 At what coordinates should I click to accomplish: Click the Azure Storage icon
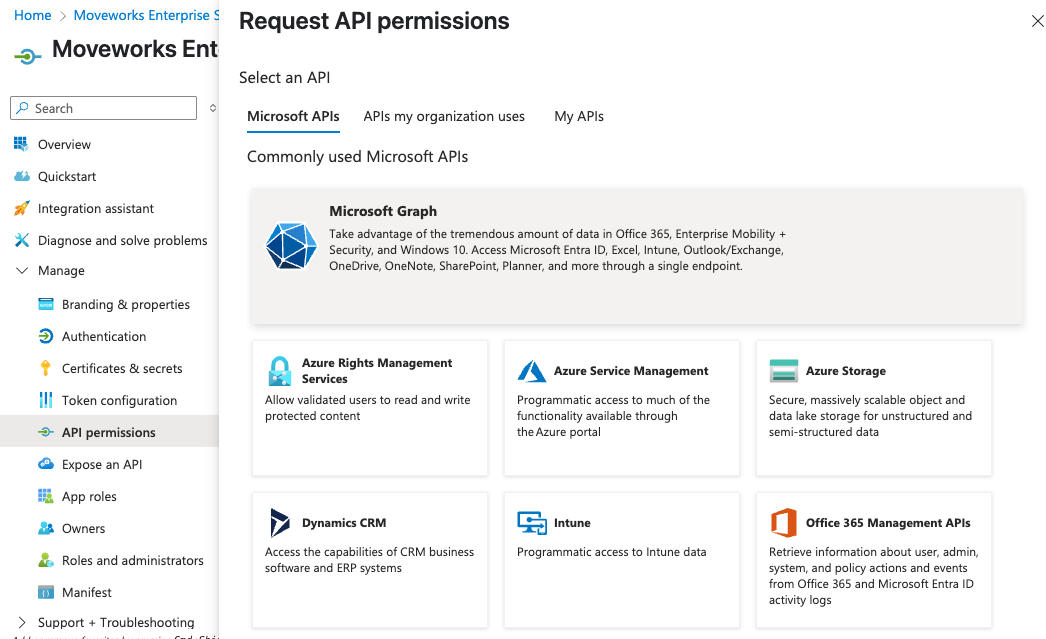[784, 371]
